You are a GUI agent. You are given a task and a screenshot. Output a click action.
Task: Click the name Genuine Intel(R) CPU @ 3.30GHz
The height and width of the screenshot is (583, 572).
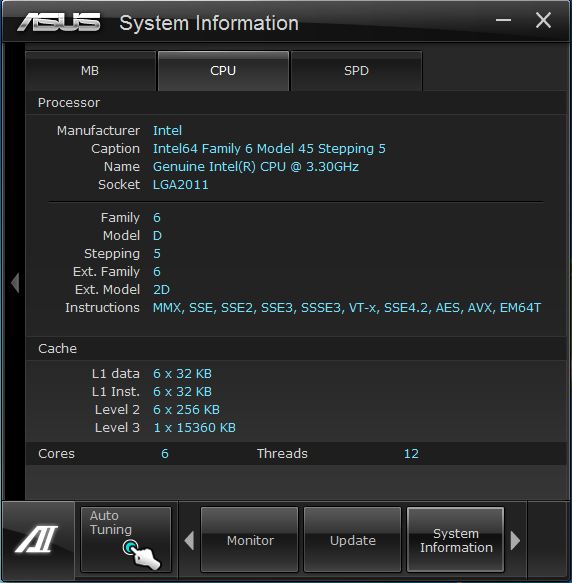point(256,167)
